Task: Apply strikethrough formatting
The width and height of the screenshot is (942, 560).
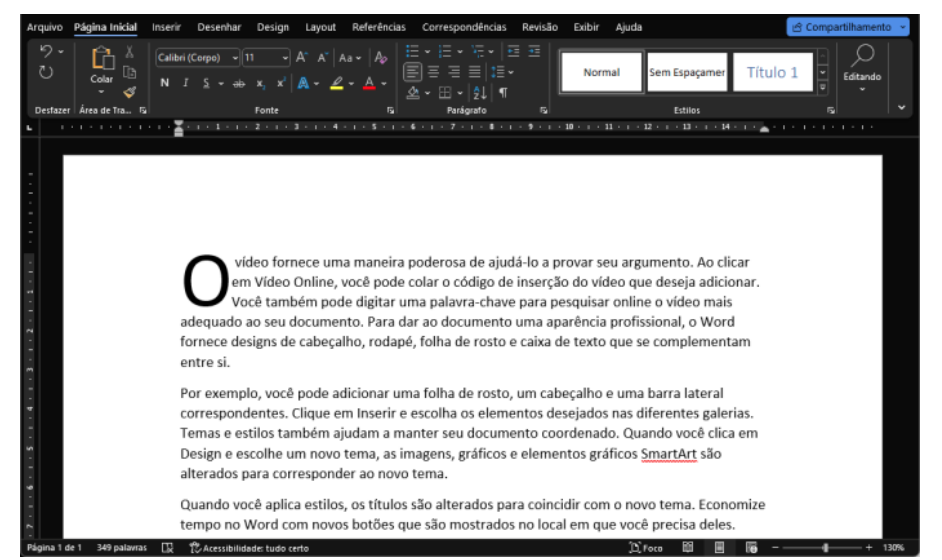Action: click(x=239, y=84)
